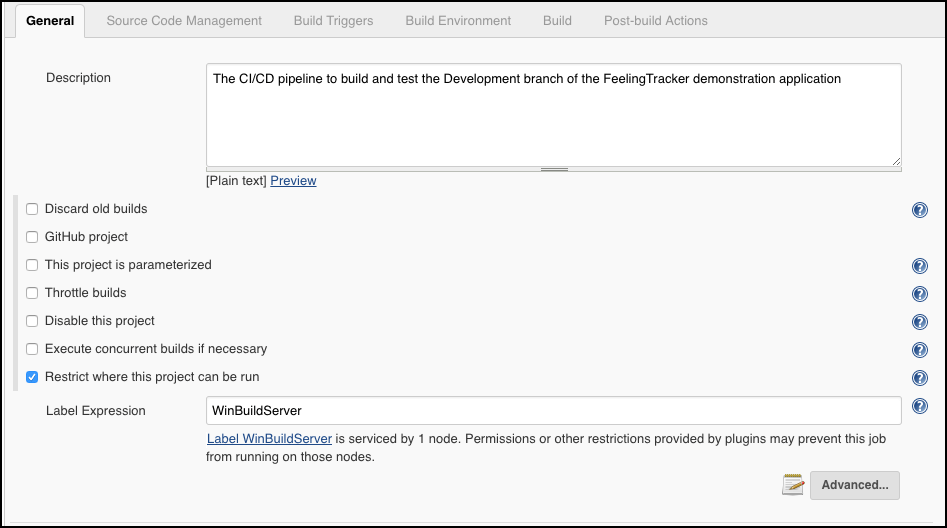Open the Label WinBuildServer link

pyautogui.click(x=269, y=439)
